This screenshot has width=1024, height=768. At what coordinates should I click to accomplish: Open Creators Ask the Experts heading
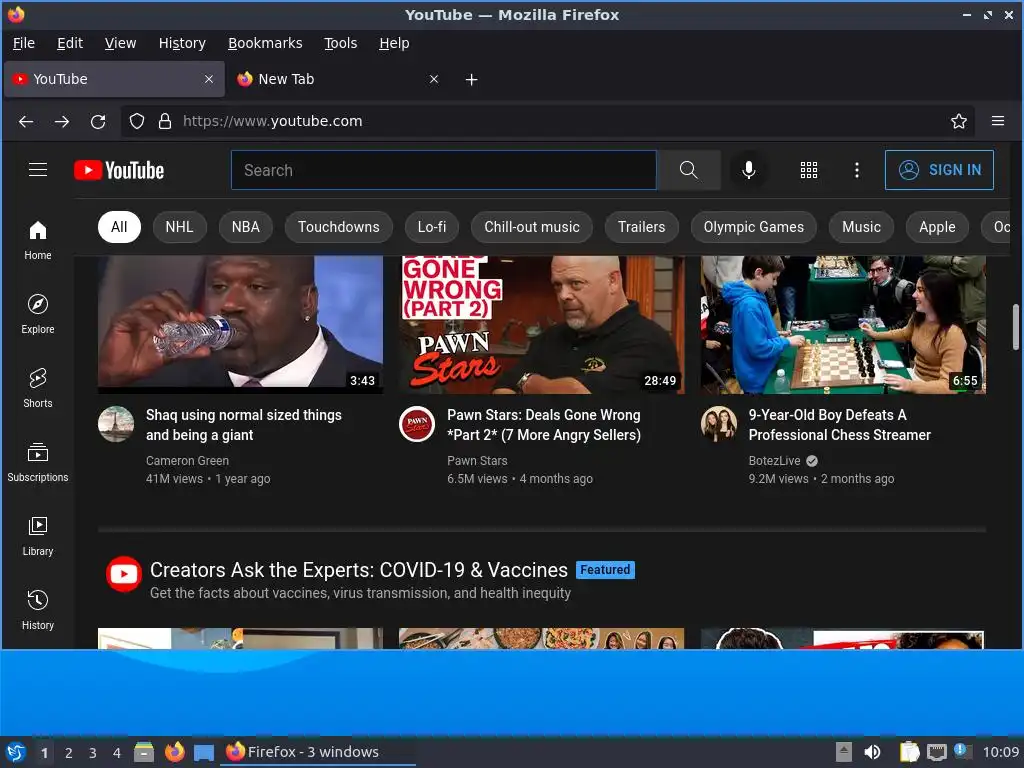359,570
